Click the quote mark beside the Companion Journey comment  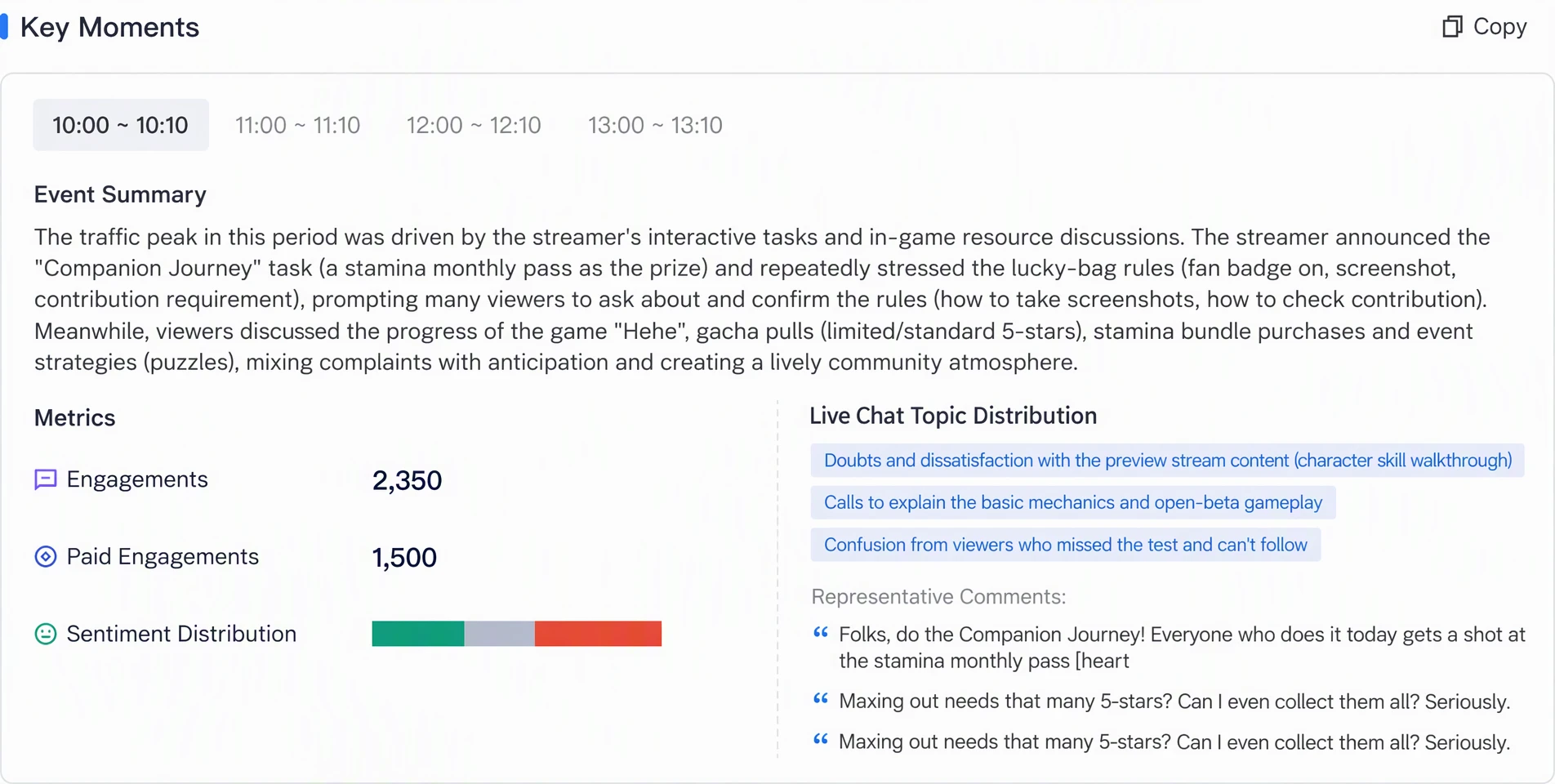click(821, 632)
